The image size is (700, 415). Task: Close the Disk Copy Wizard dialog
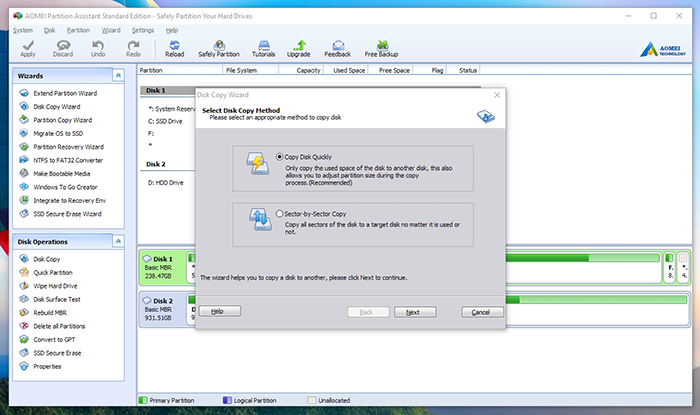(x=497, y=95)
